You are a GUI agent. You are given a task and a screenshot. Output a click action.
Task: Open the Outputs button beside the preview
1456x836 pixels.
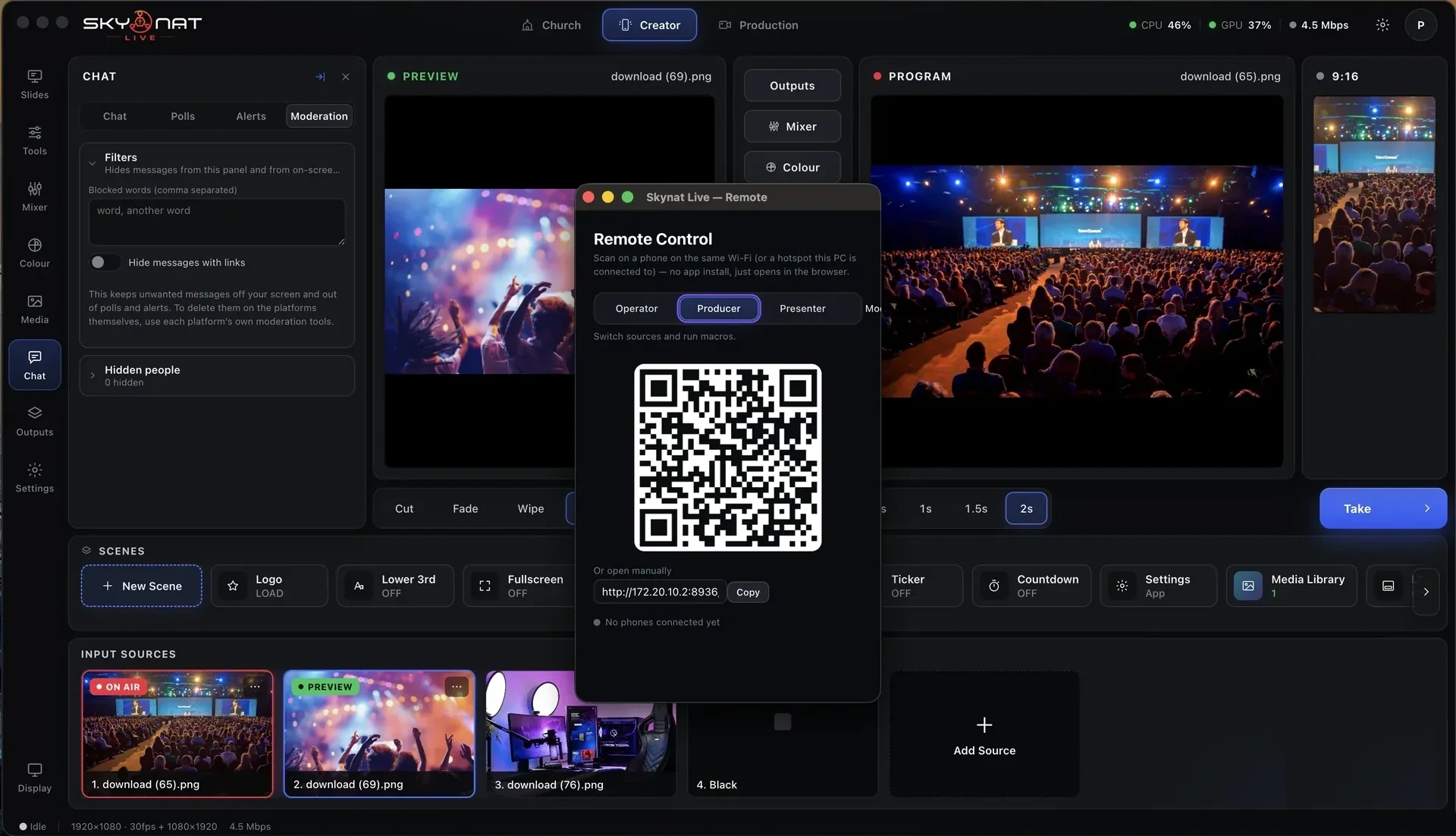click(792, 86)
